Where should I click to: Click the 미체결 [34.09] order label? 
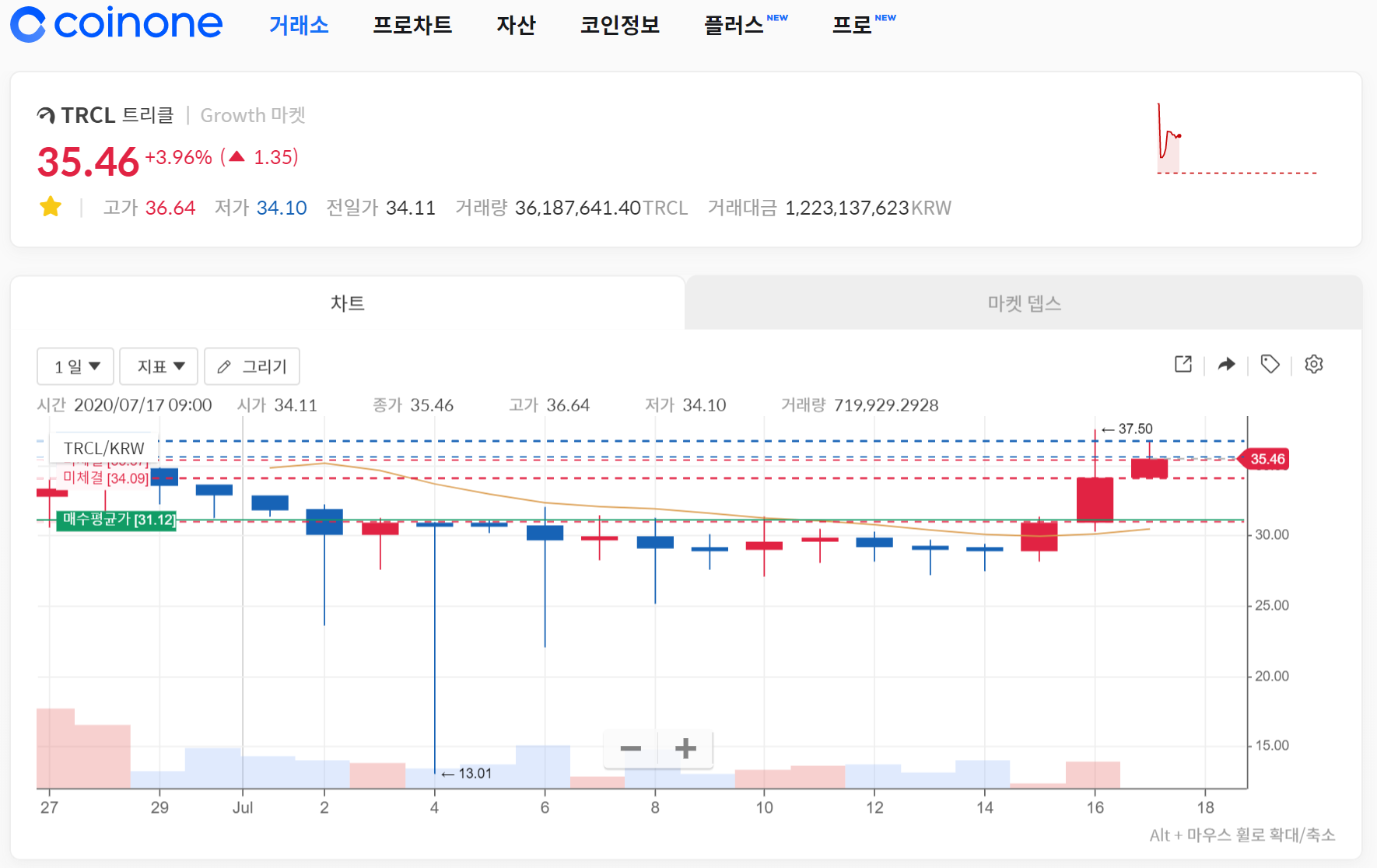tap(105, 478)
